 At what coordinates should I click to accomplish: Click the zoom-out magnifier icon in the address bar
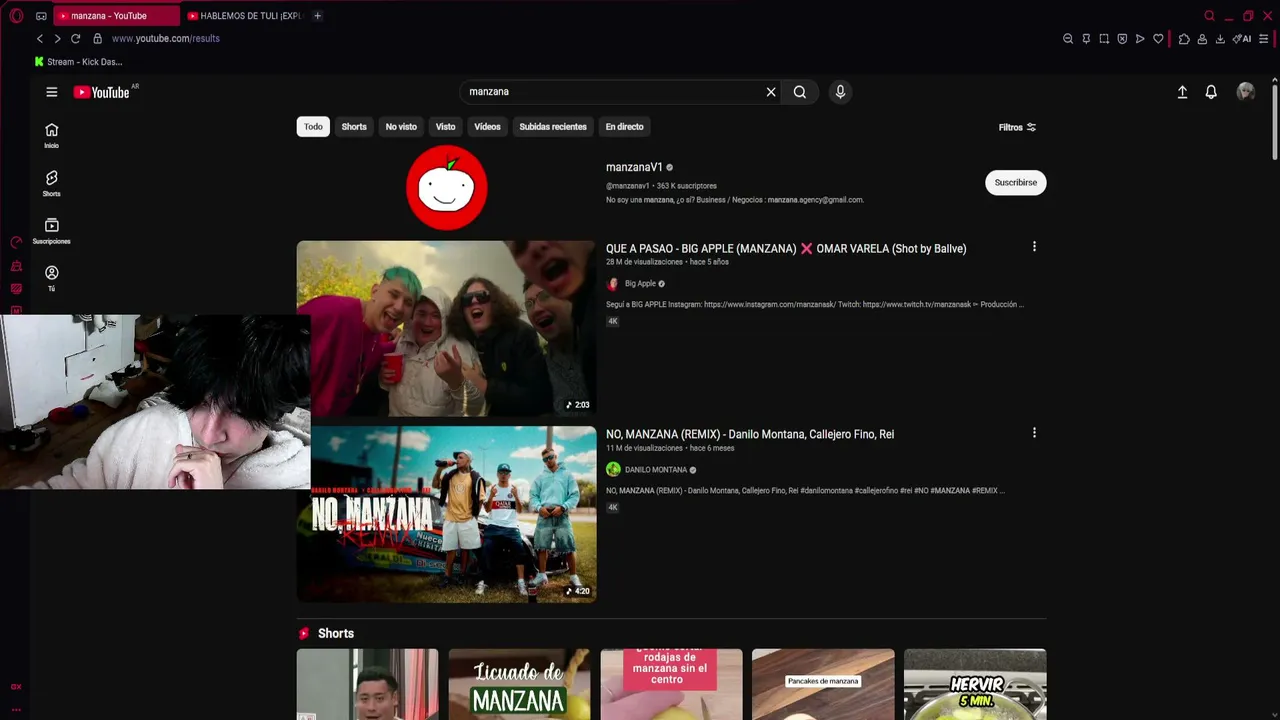click(x=1068, y=39)
